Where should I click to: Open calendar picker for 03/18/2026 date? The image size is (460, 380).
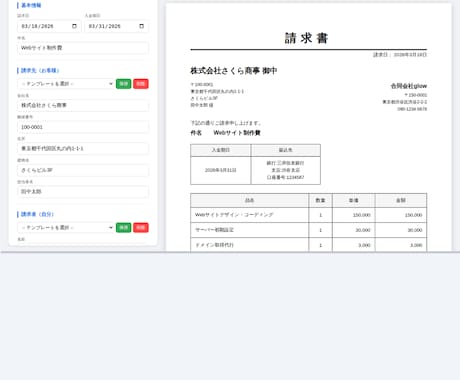pyautogui.click(x=74, y=26)
